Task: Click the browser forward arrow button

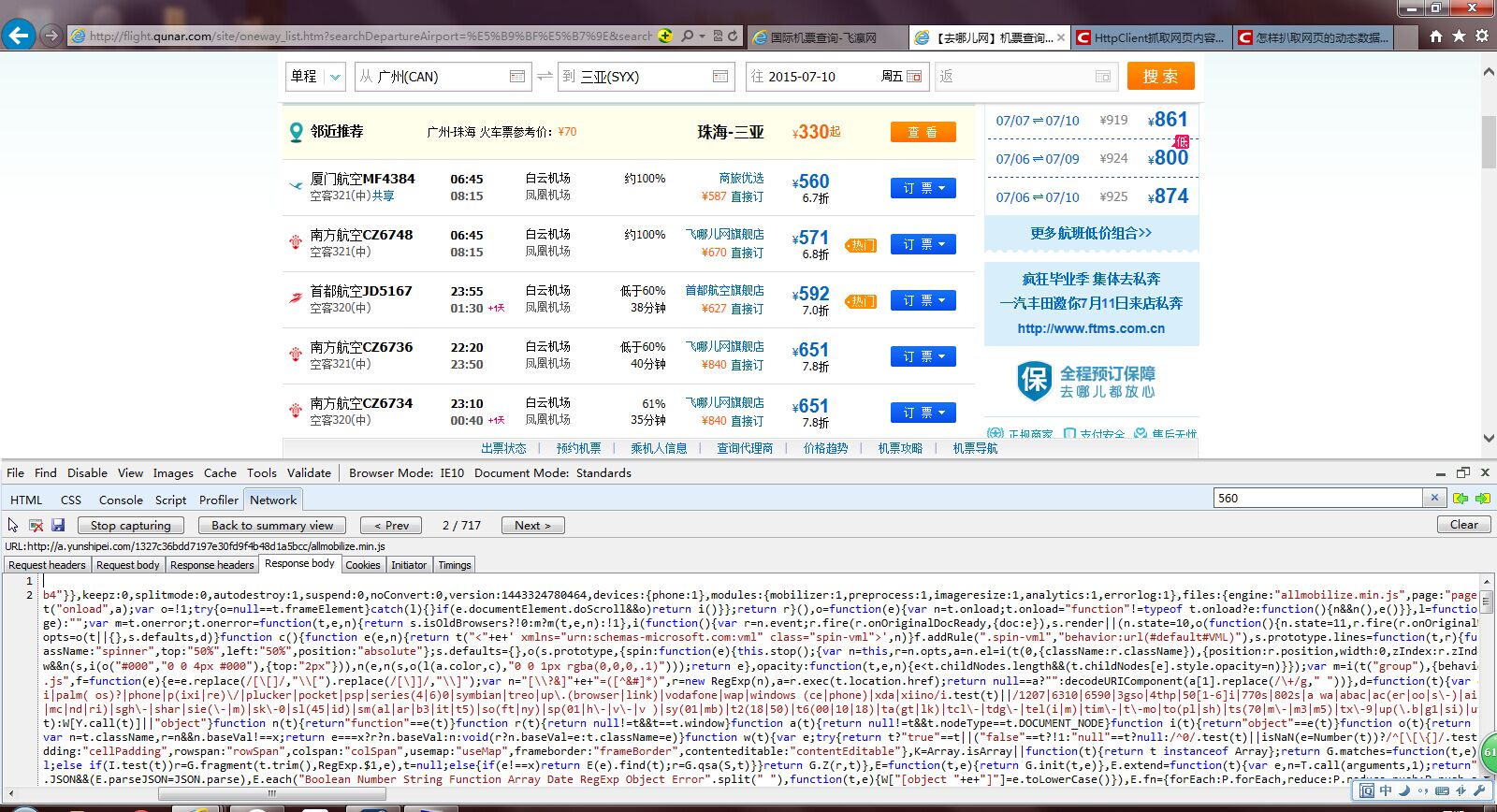Action: (51, 36)
